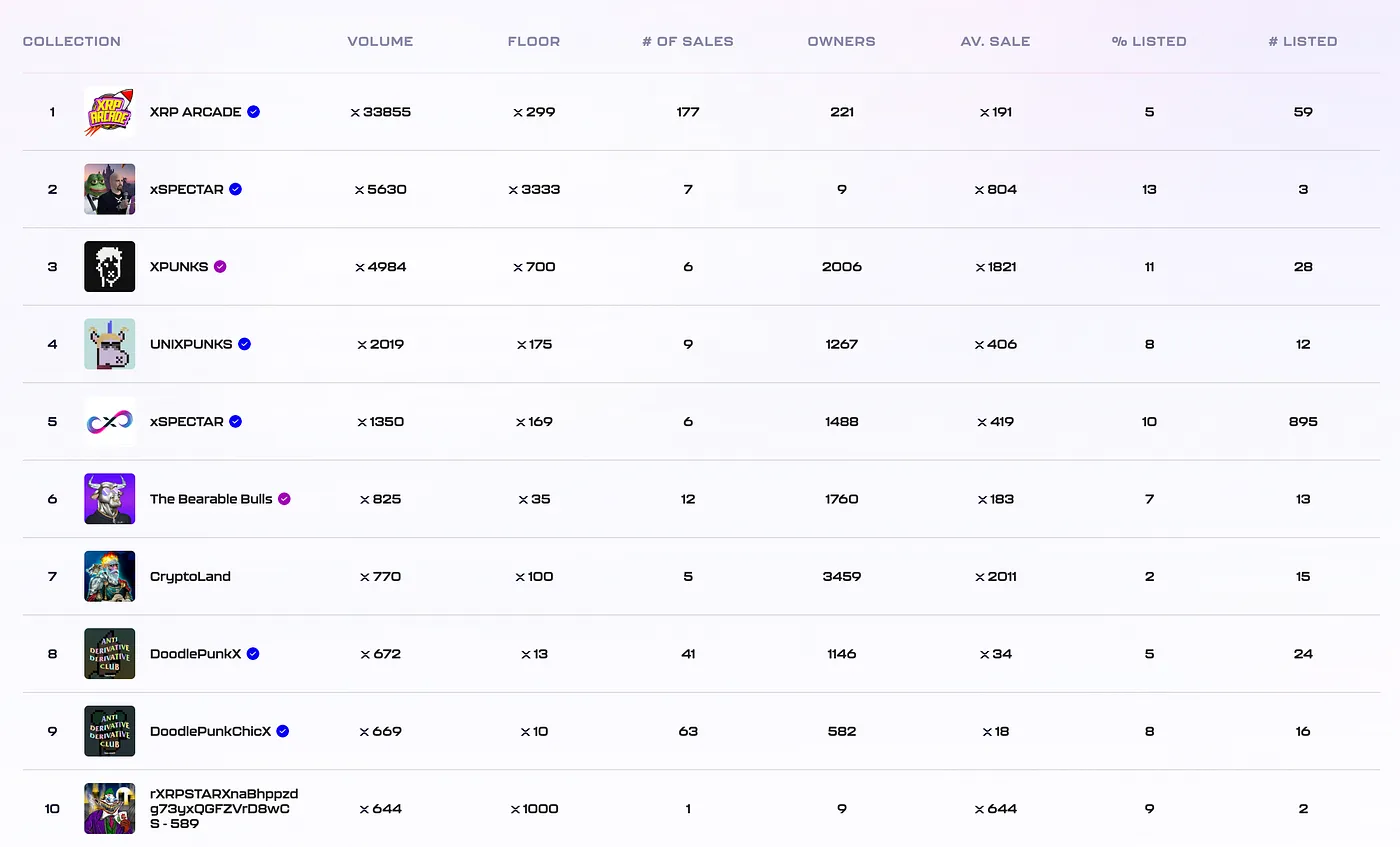Viewport: 1400px width, 847px height.
Task: Click the XRP ARCADE collection thumbnail
Action: pyautogui.click(x=109, y=112)
